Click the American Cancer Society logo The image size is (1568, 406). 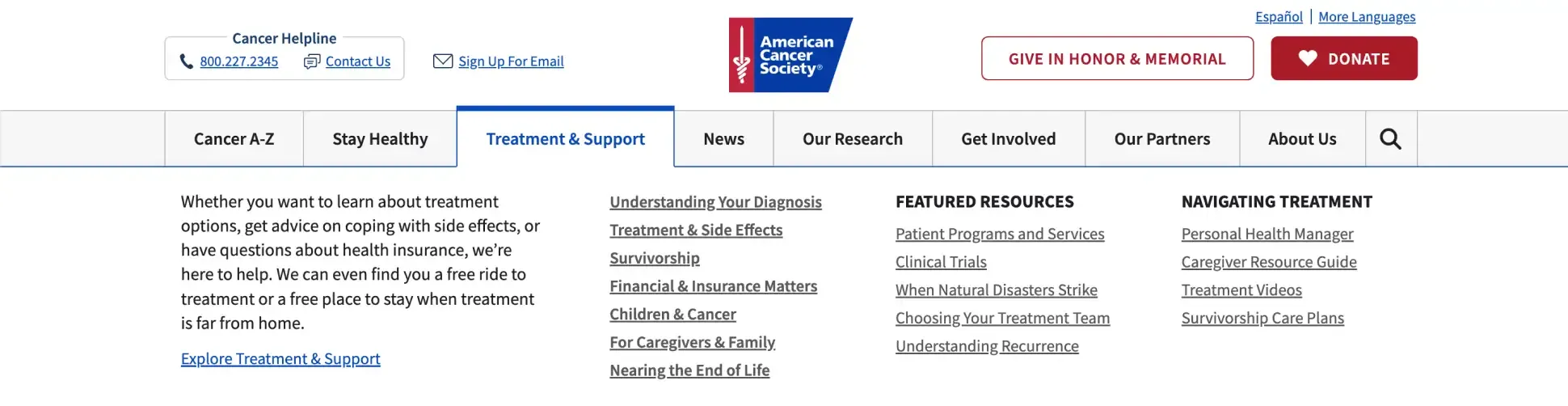[x=790, y=55]
